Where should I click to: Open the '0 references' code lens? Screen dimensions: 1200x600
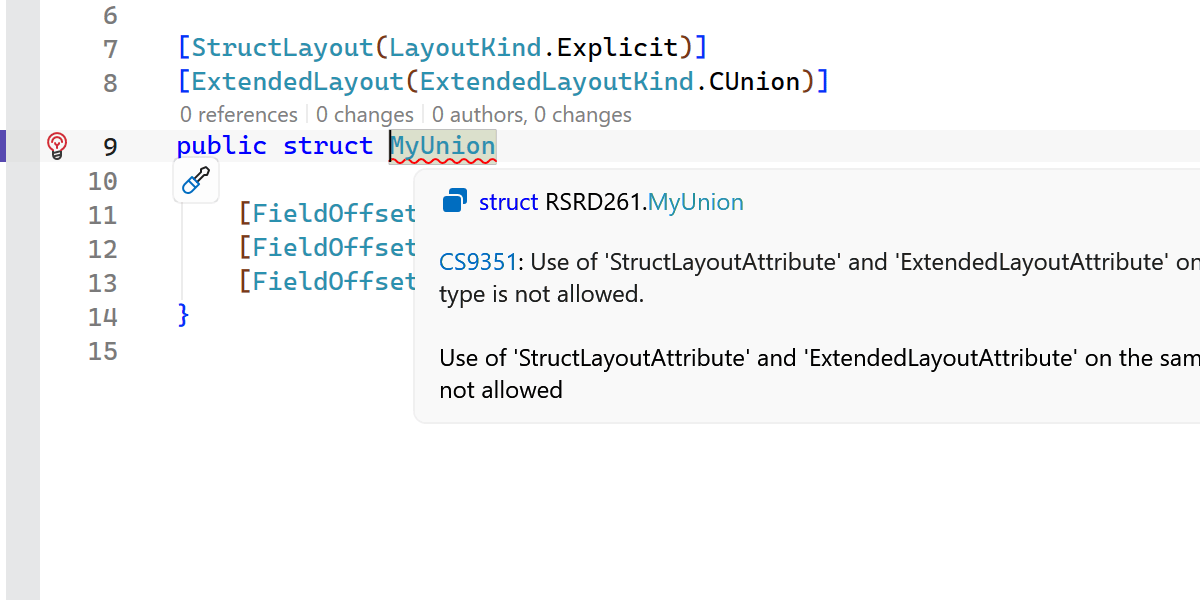click(239, 114)
